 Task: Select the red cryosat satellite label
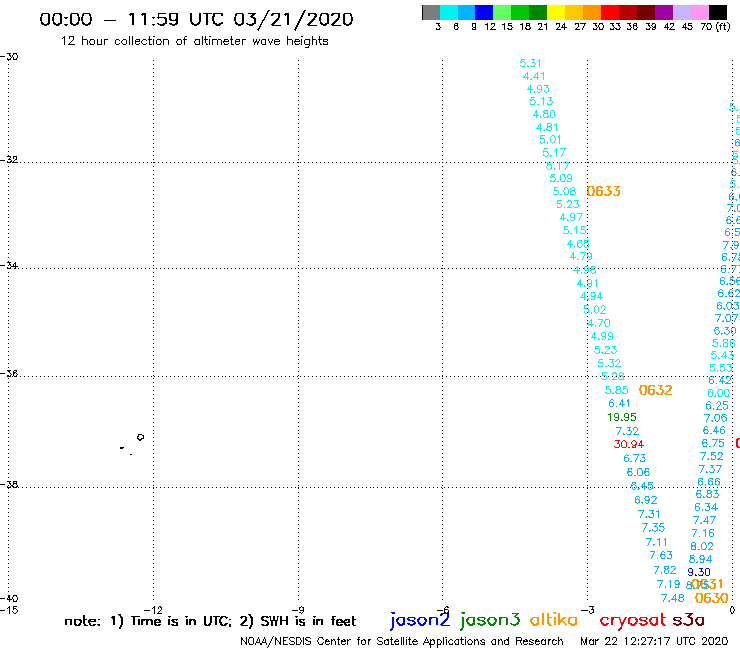[x=633, y=620]
